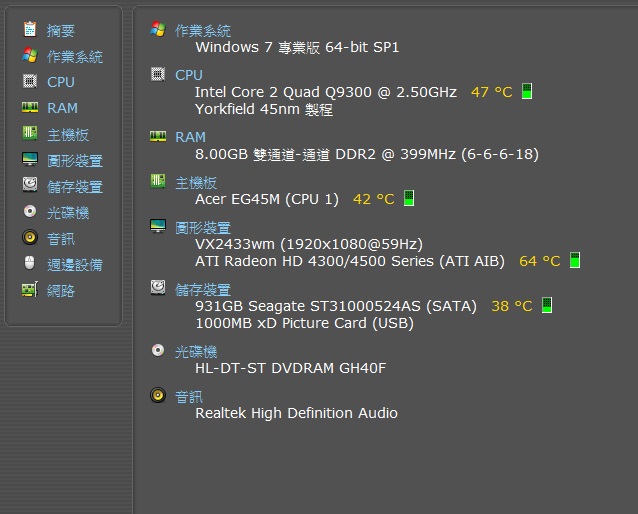Follow the CPU heading link in summary

point(189,75)
